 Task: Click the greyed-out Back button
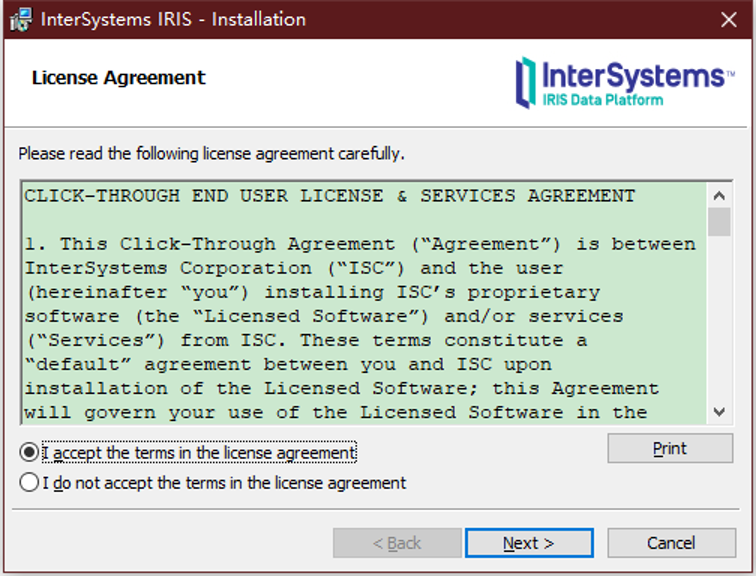tap(397, 543)
